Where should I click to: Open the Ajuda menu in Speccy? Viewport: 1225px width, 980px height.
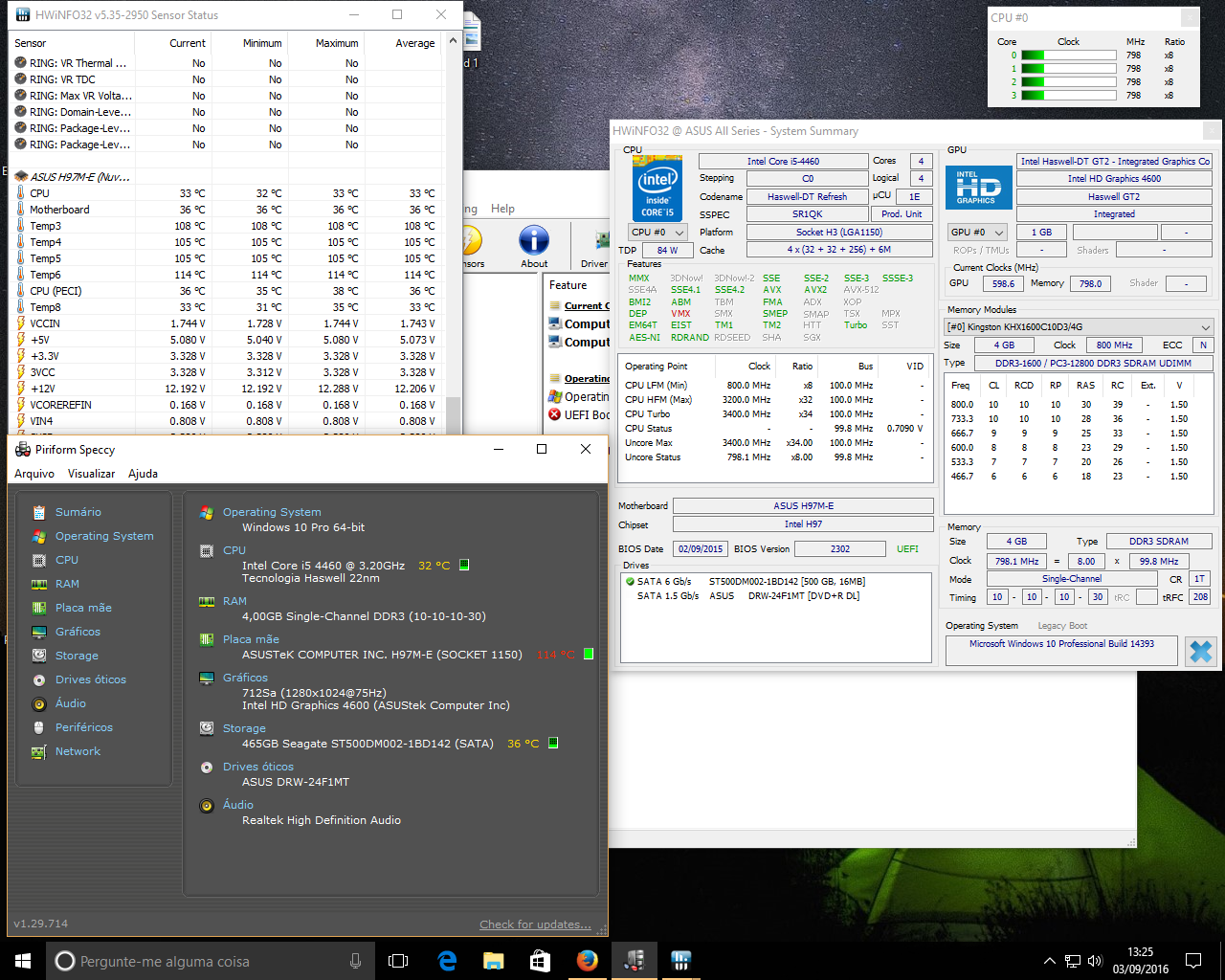(x=143, y=474)
